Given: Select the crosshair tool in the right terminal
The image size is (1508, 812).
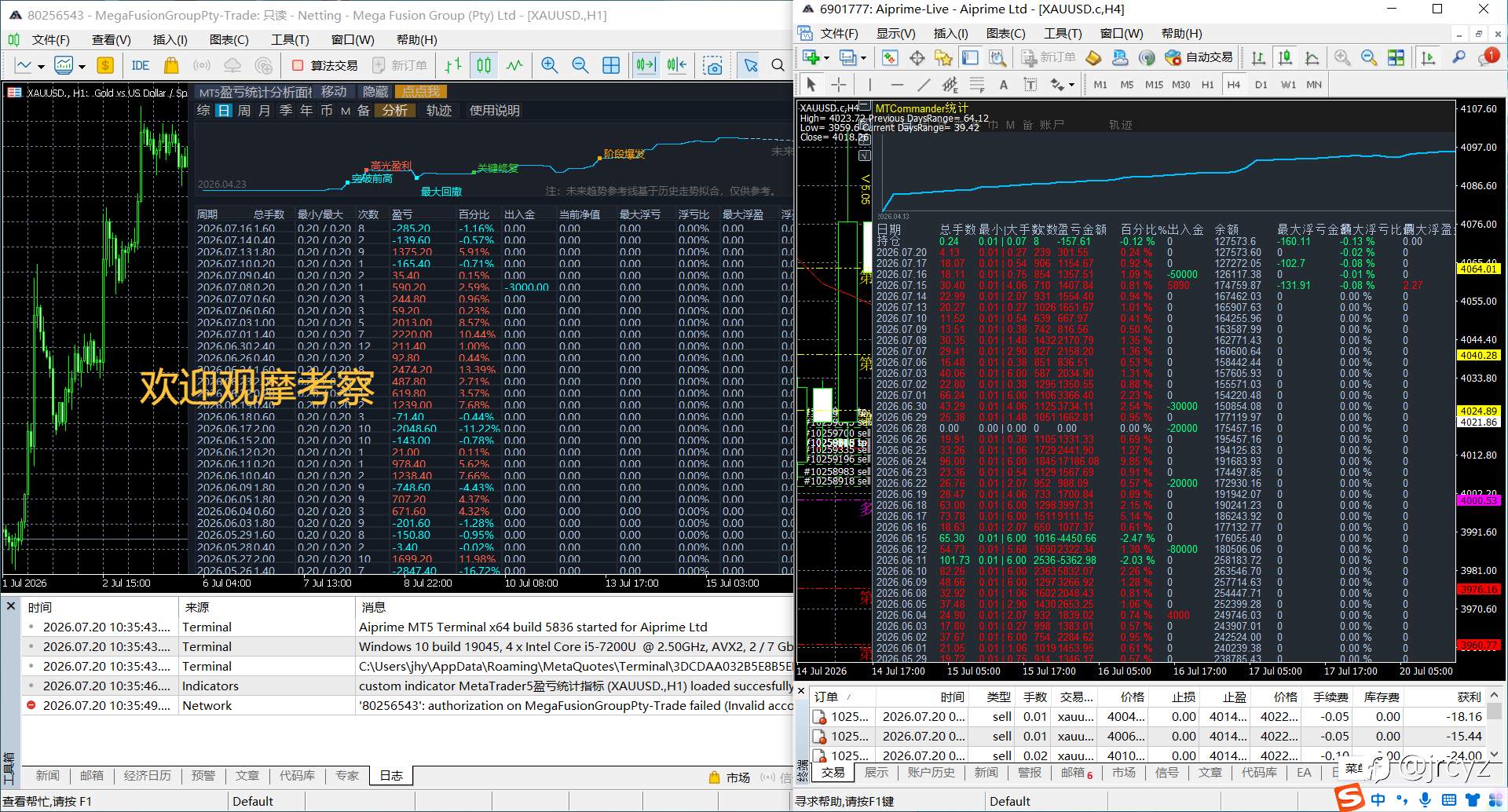Looking at the screenshot, I should tap(839, 85).
